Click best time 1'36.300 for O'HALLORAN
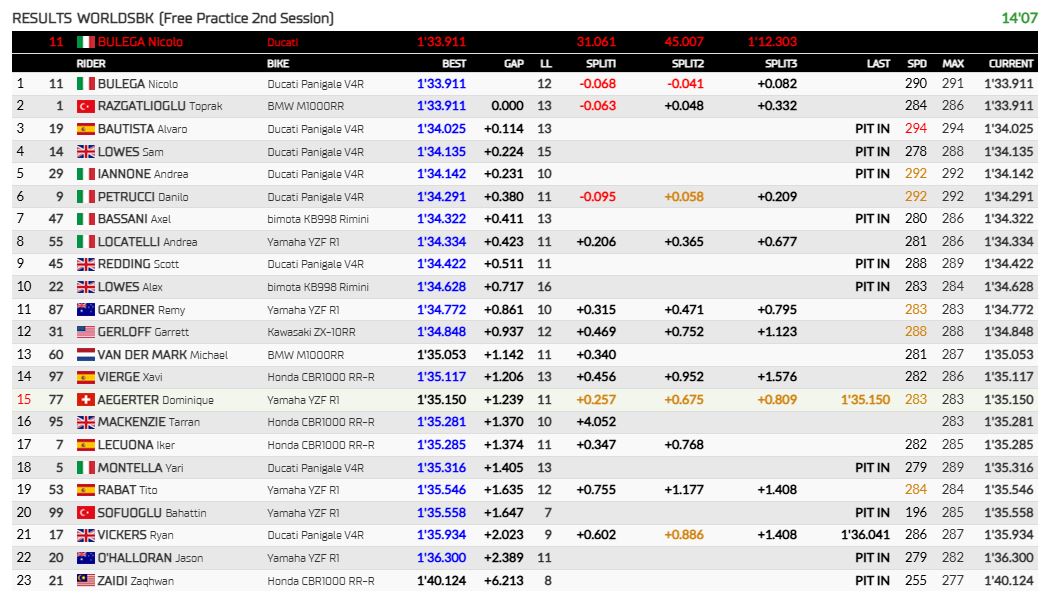This screenshot has height=595, width=1051. pos(441,557)
